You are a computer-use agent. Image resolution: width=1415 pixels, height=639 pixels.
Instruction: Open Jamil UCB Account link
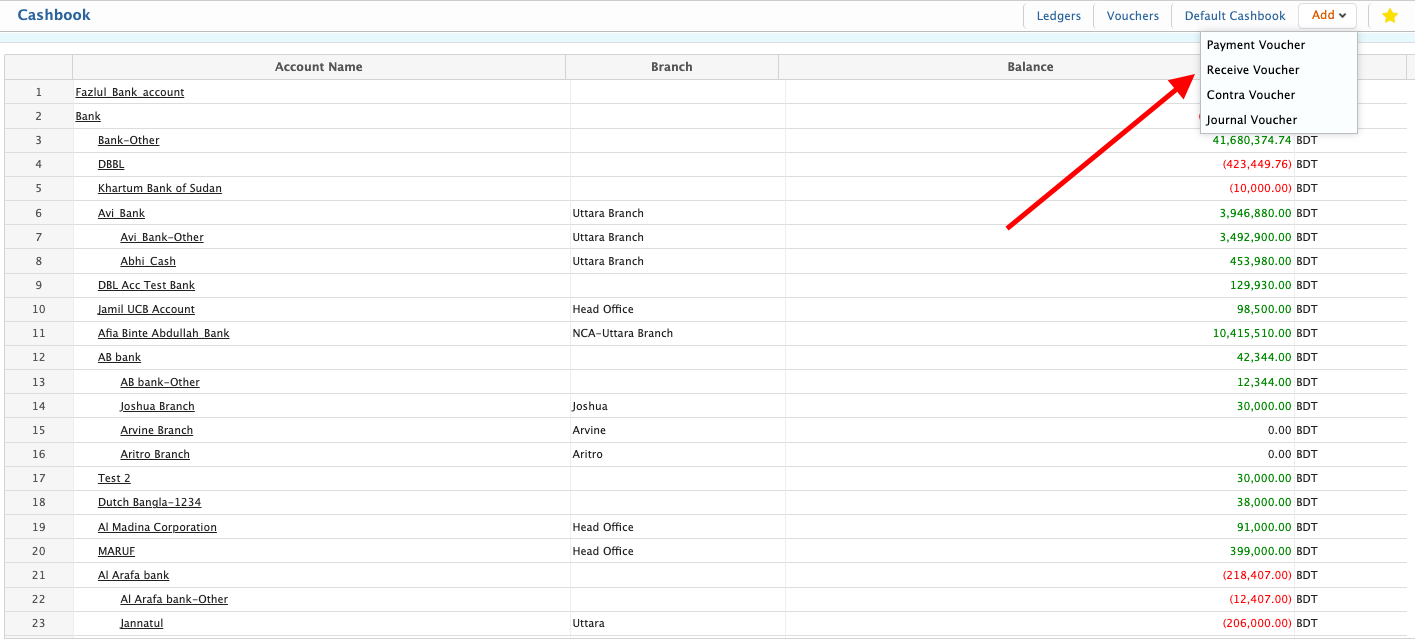tap(146, 309)
